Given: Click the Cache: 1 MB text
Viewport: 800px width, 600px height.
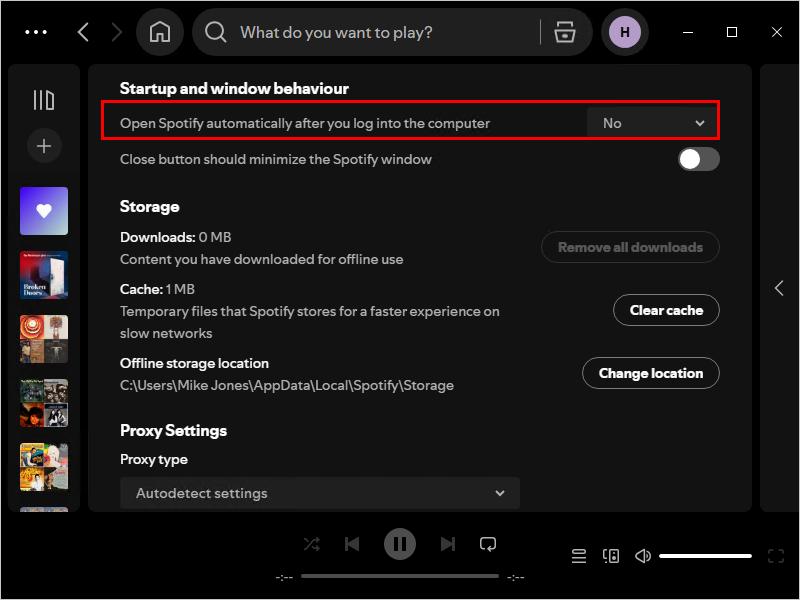Looking at the screenshot, I should (x=157, y=289).
